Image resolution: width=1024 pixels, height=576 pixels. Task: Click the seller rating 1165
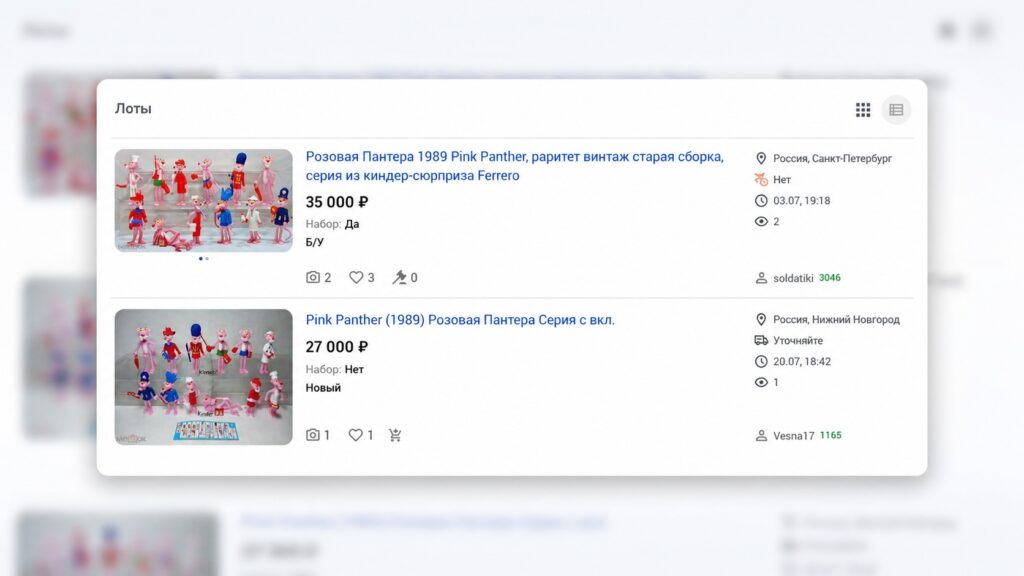click(830, 435)
